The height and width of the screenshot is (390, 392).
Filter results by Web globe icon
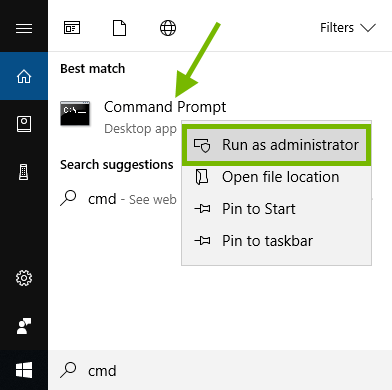168,28
